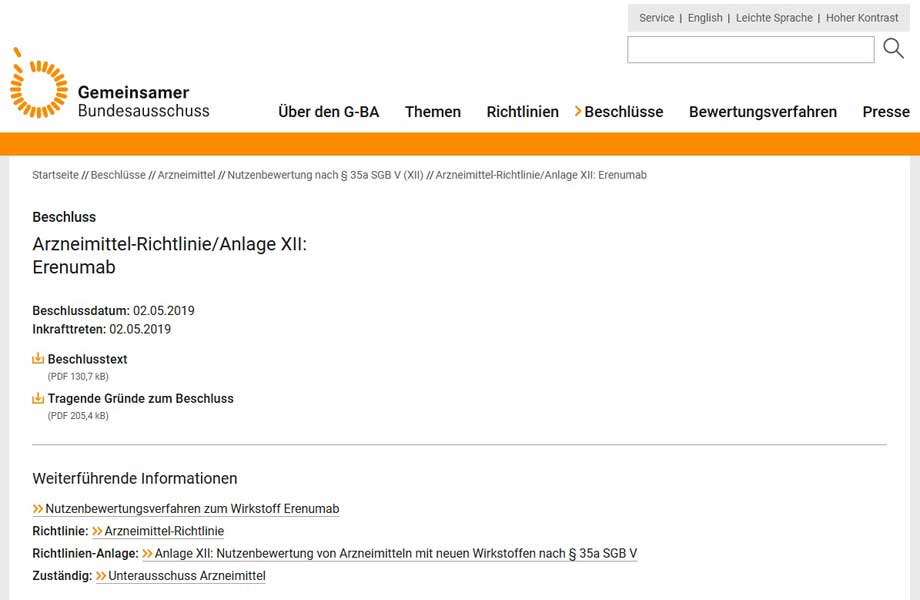920x600 pixels.
Task: Open the Bewertungsverfahren menu
Action: [x=762, y=112]
